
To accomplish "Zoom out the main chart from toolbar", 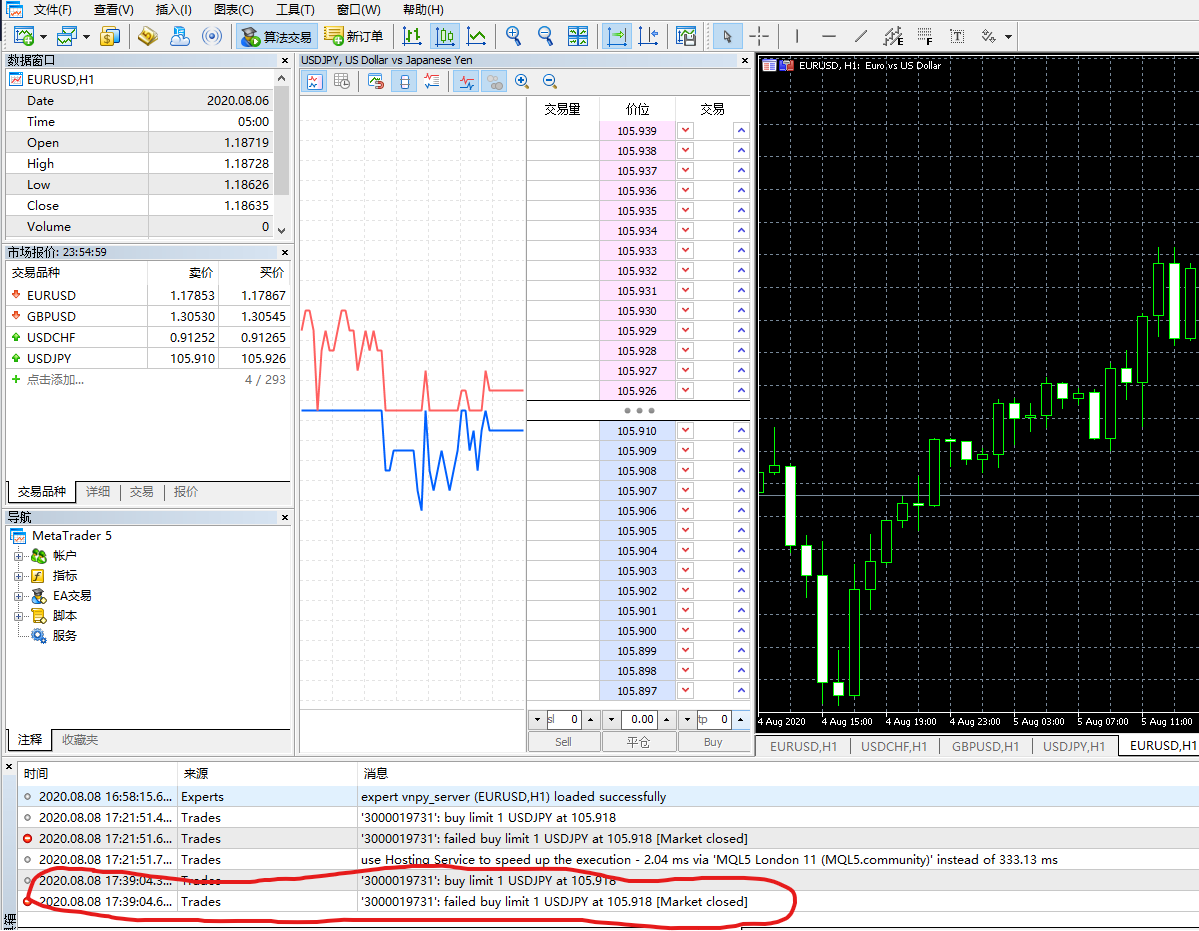I will (545, 36).
